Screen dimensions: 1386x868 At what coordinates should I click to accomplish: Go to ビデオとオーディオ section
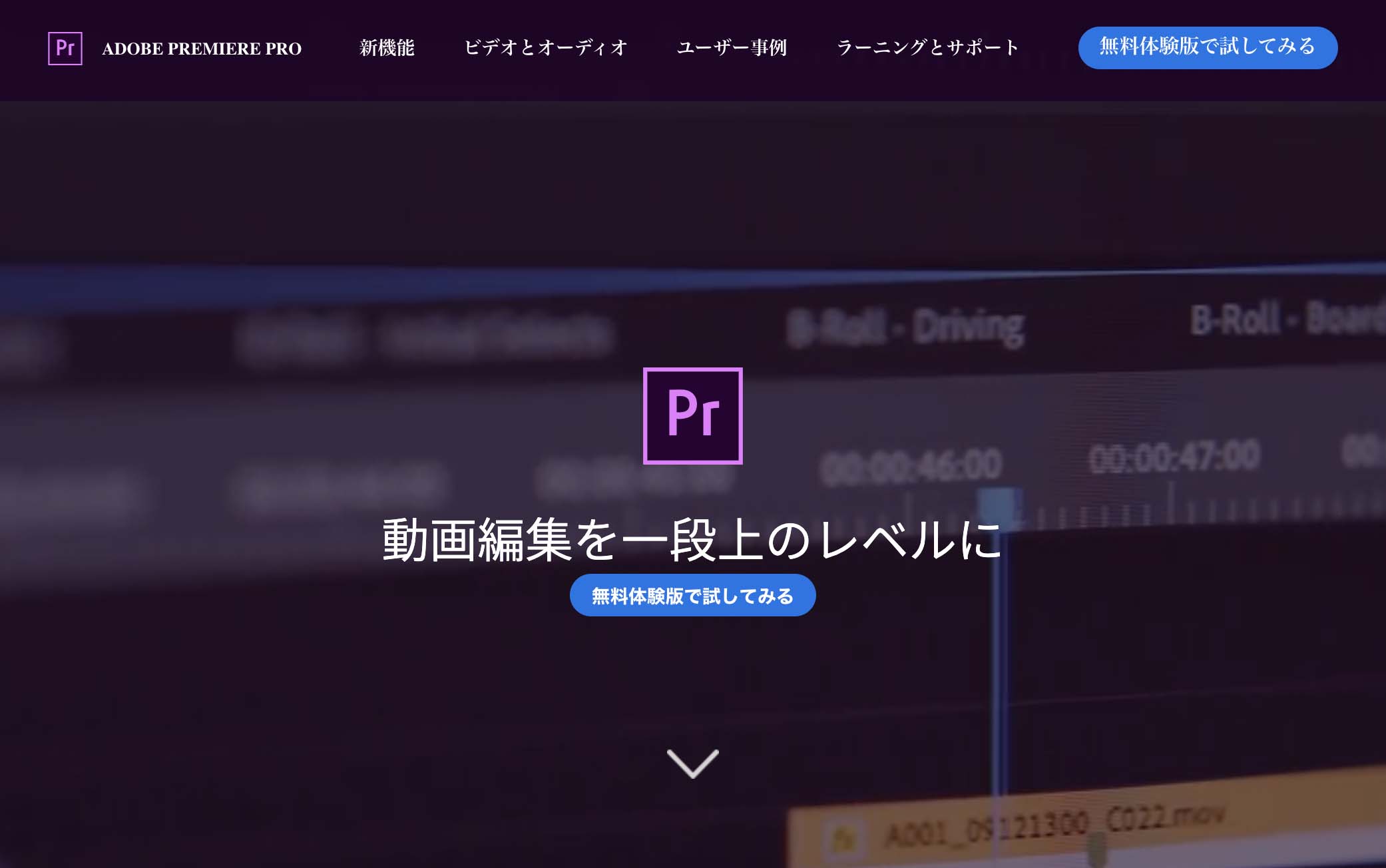(546, 48)
